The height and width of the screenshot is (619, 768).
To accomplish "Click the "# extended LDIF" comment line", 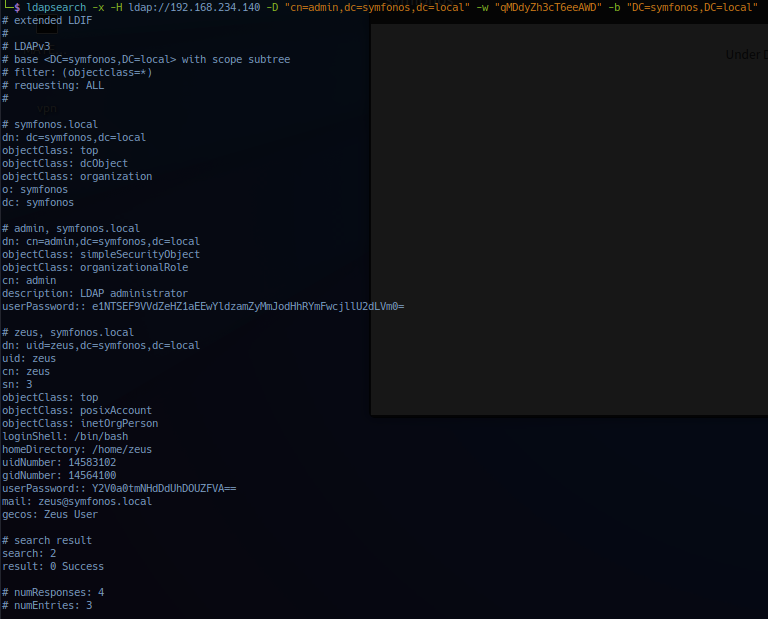I will pyautogui.click(x=46, y=20).
